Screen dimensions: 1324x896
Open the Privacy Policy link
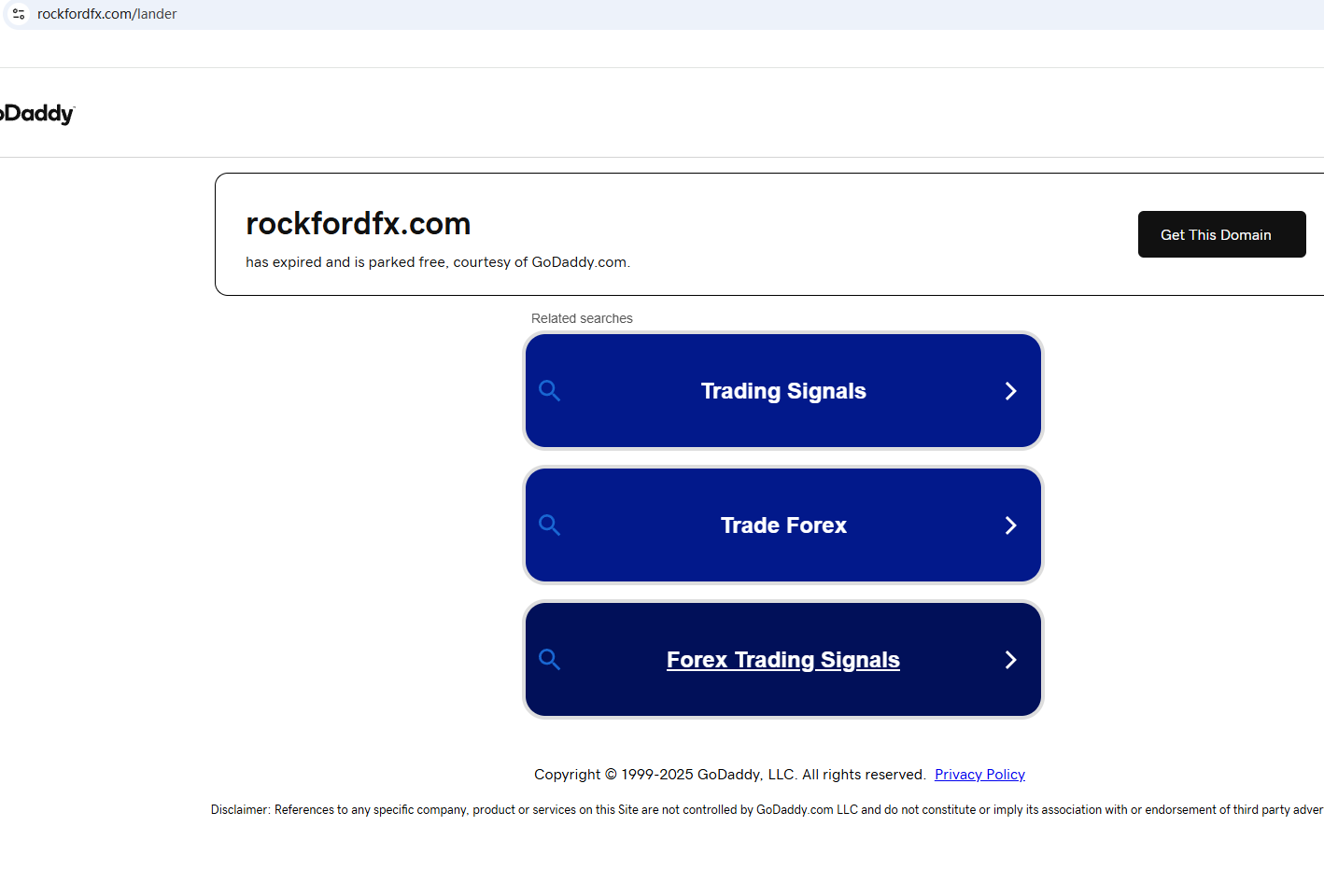tap(979, 775)
